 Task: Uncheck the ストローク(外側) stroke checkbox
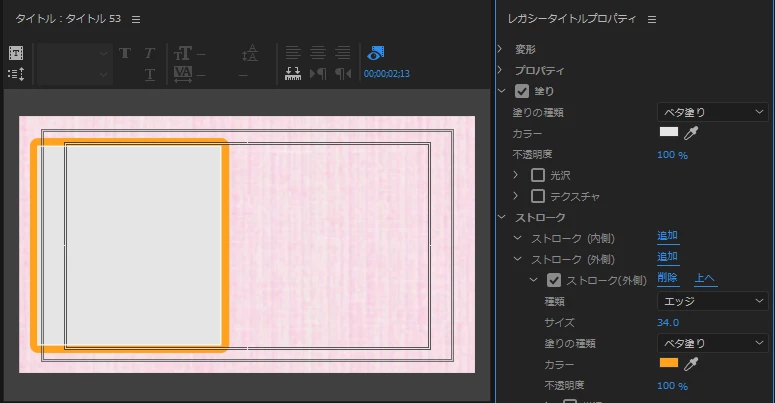[554, 280]
